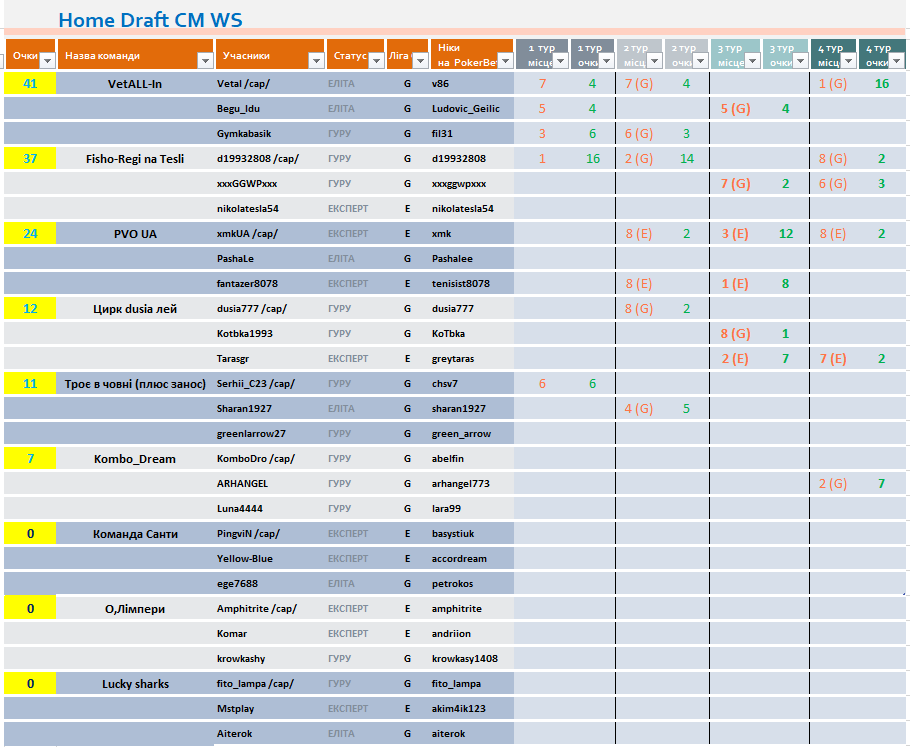
Task: Select the Lucky sharks team cell
Action: tap(135, 683)
